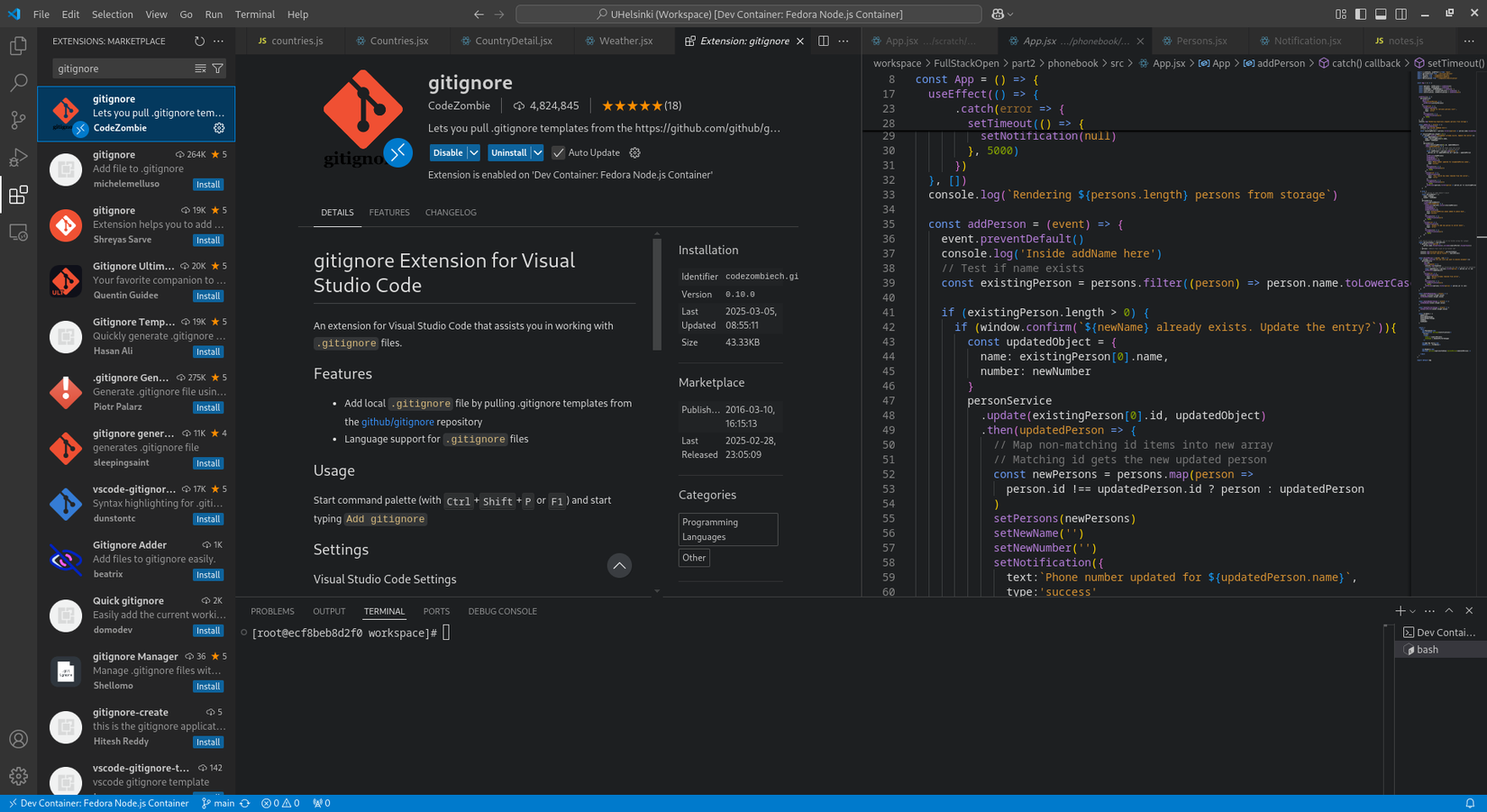The height and width of the screenshot is (812, 1487).
Task: Create a new terminal with the plus icon
Action: [1399, 610]
